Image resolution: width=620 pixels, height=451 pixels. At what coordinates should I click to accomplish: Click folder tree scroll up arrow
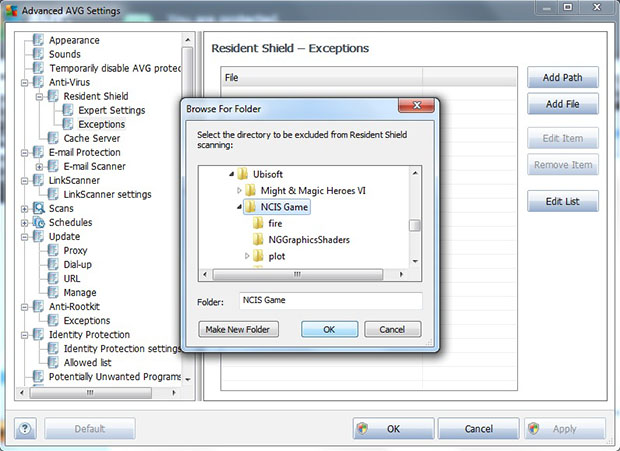tap(415, 173)
